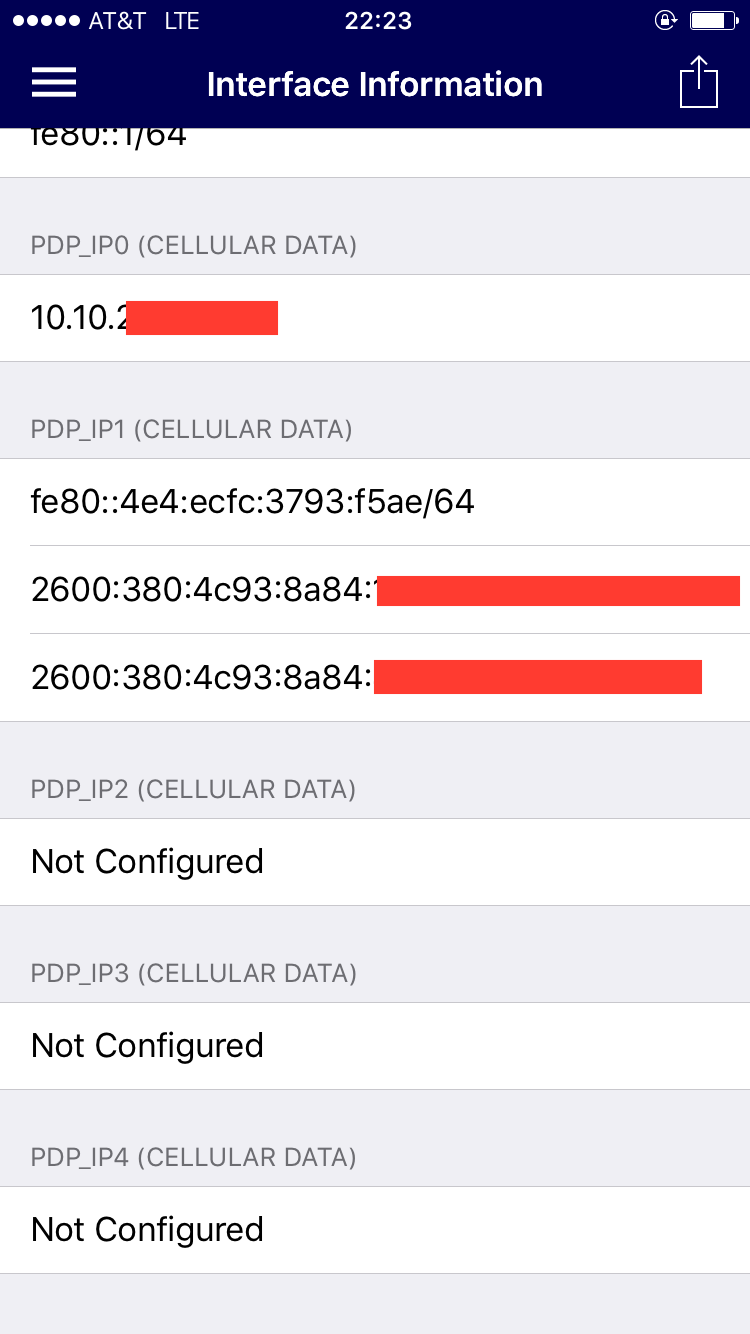Tap the LTE network indicator
This screenshot has height=1334, width=750.
[x=182, y=21]
